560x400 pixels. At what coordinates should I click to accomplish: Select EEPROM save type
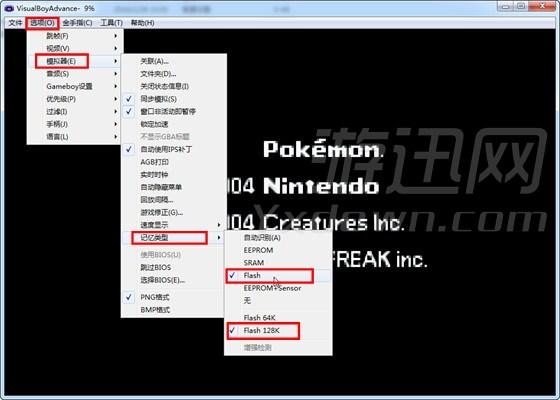tap(278, 250)
